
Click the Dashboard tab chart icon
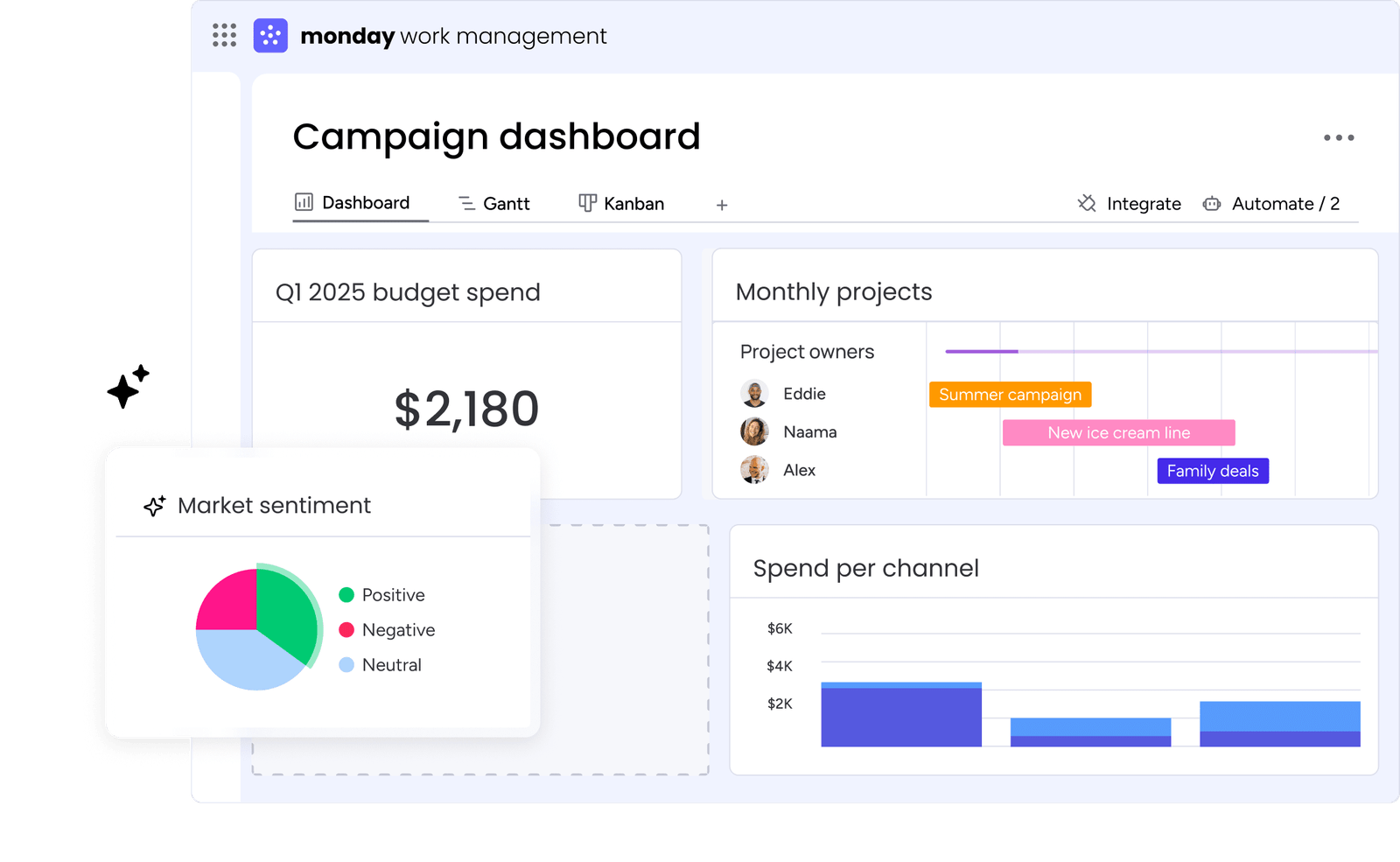coord(304,202)
